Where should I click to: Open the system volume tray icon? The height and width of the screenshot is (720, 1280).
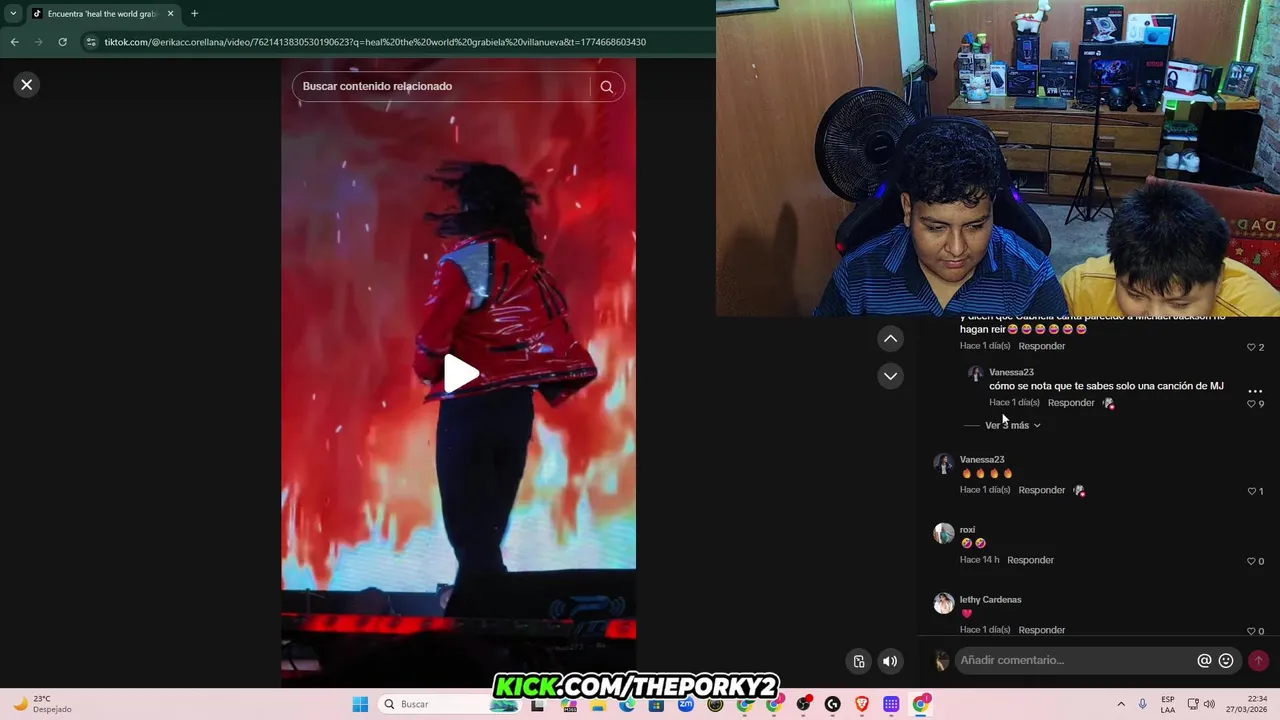point(1209,704)
